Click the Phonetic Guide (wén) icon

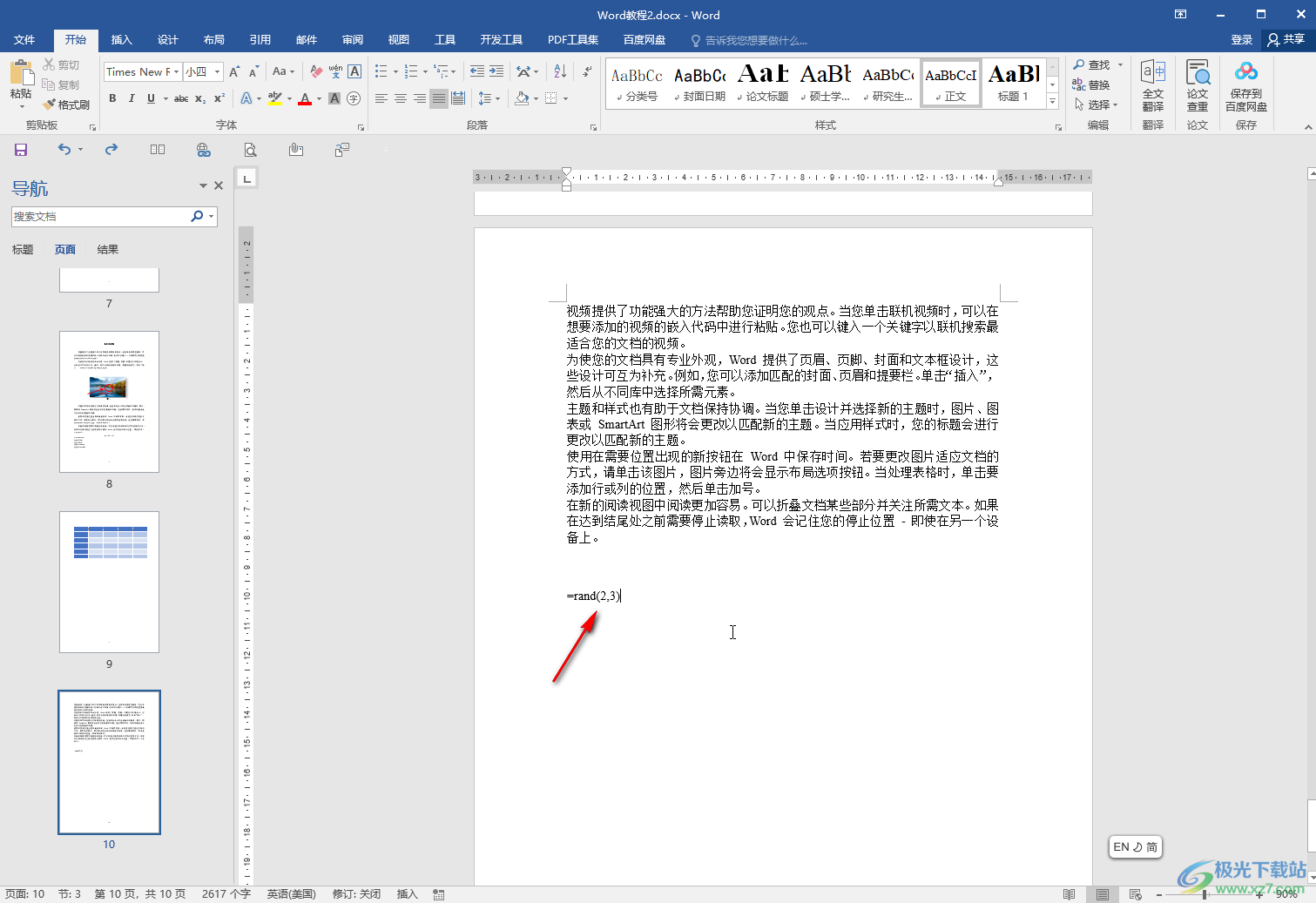click(x=335, y=71)
